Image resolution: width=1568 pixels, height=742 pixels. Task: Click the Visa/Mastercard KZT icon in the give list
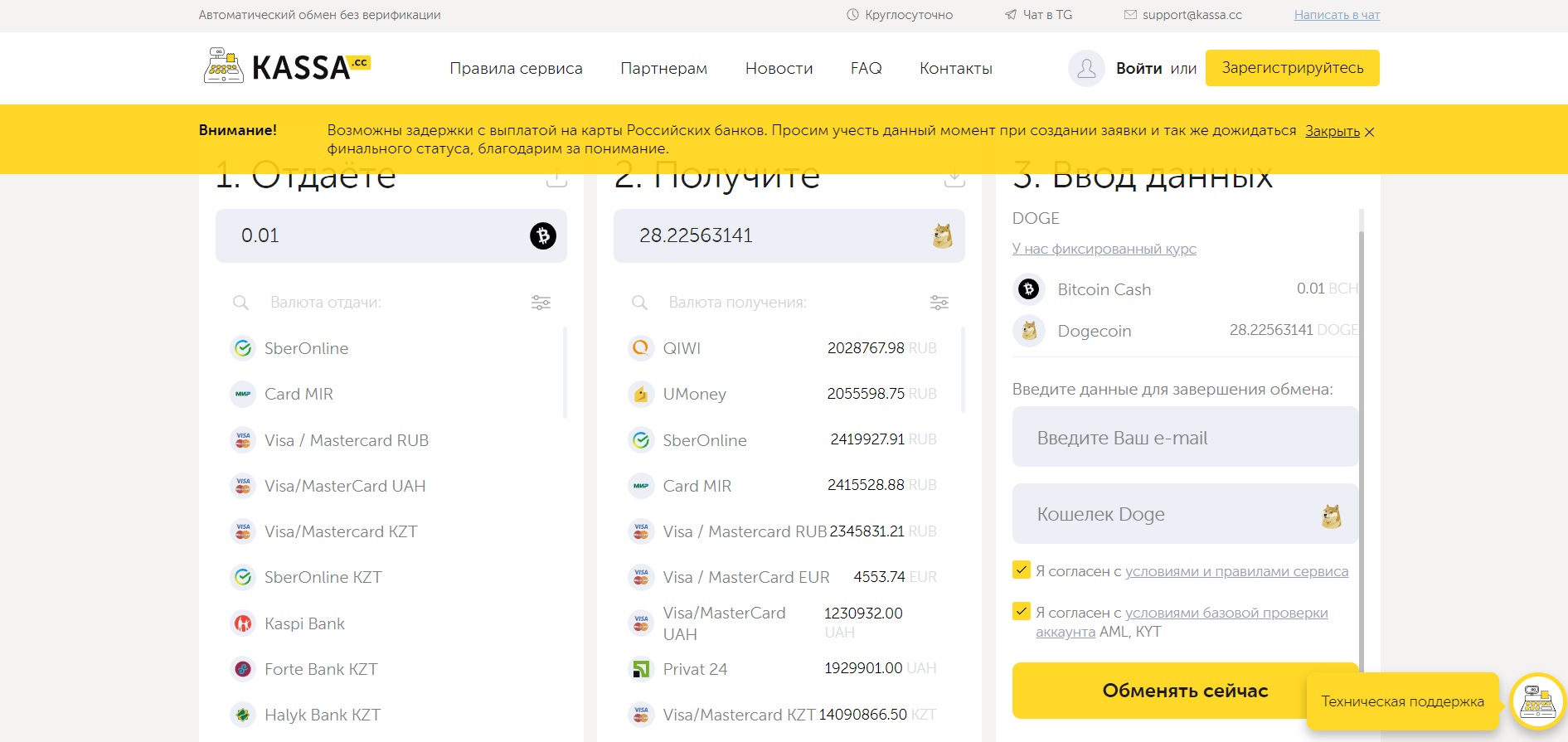coord(243,531)
